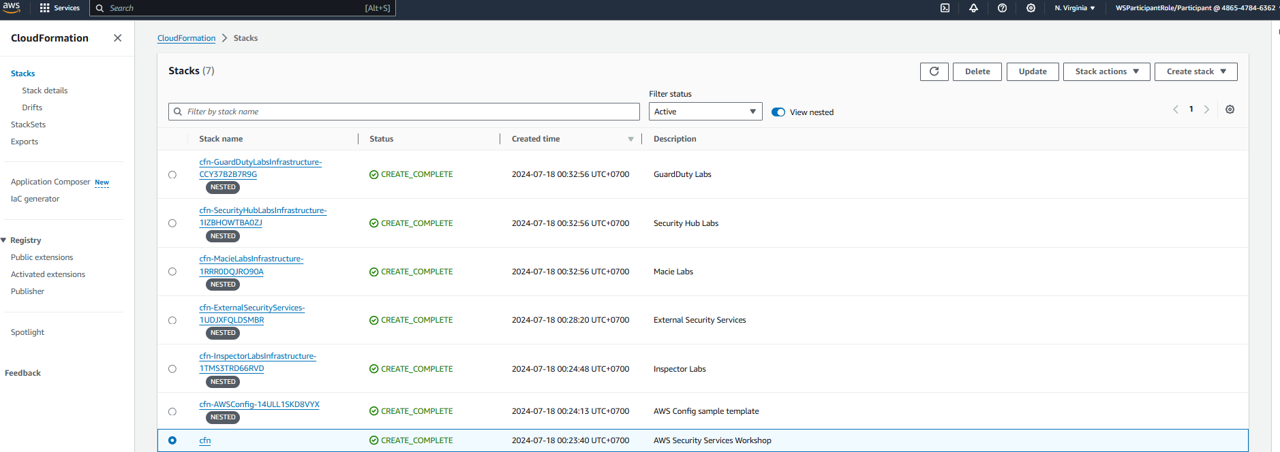
Task: Select the cfn stack radio button
Action: (x=172, y=440)
